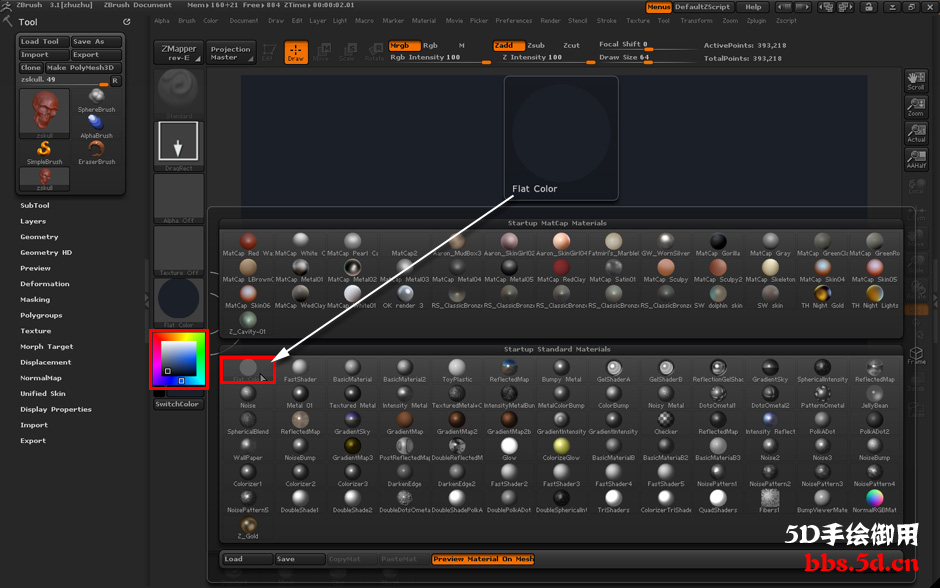Expand the Display Properties section
The height and width of the screenshot is (588, 940).
tap(56, 409)
